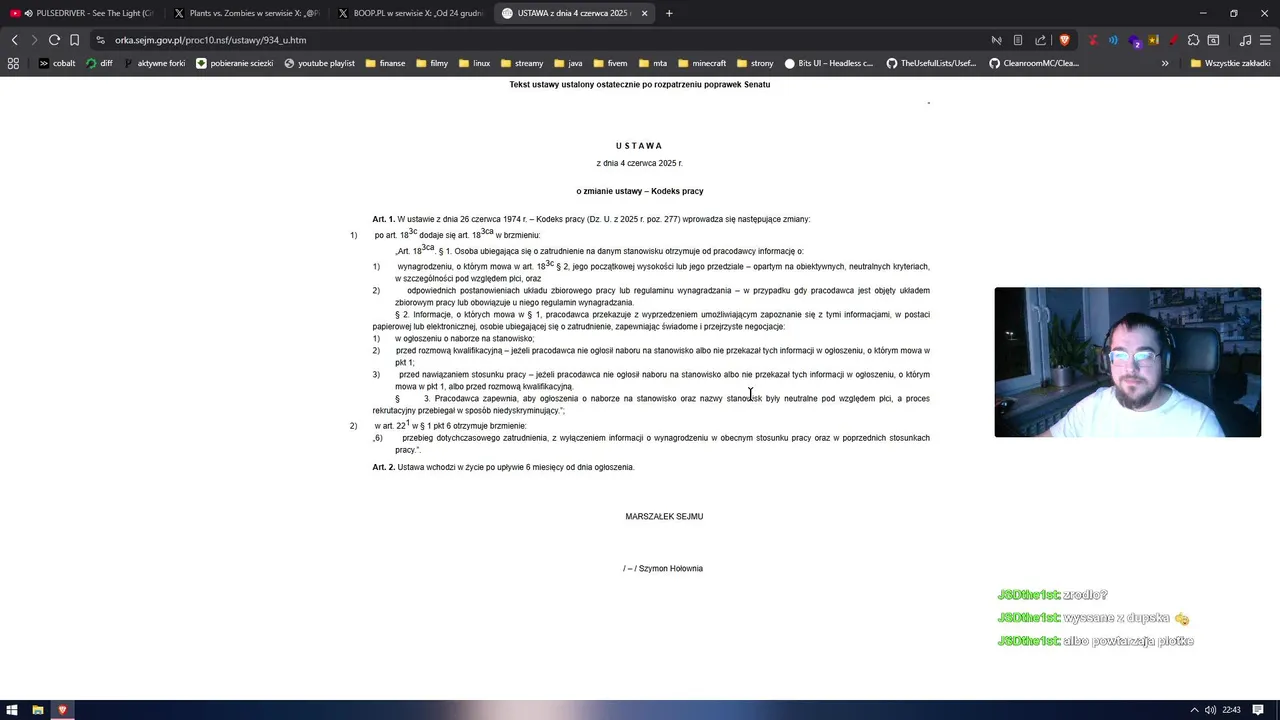Open the diff bookmark
The height and width of the screenshot is (720, 1280).
click(x=99, y=63)
